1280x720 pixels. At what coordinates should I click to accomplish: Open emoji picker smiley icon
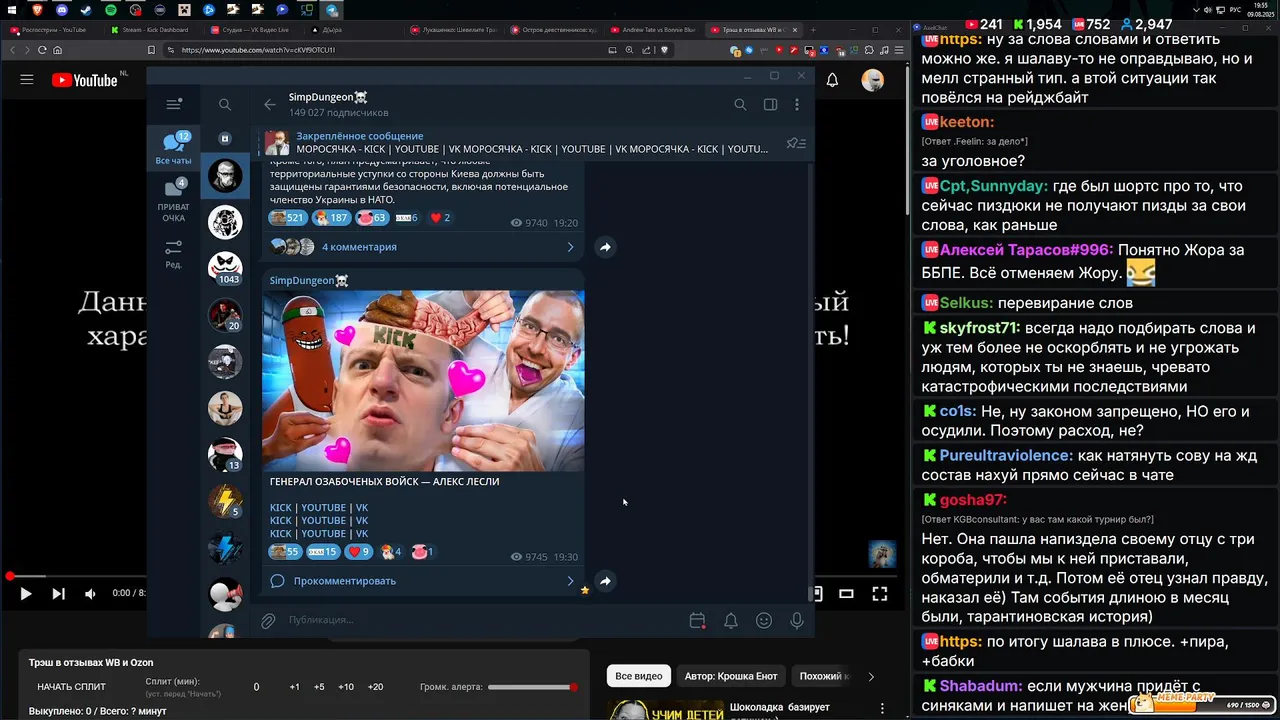tap(764, 621)
